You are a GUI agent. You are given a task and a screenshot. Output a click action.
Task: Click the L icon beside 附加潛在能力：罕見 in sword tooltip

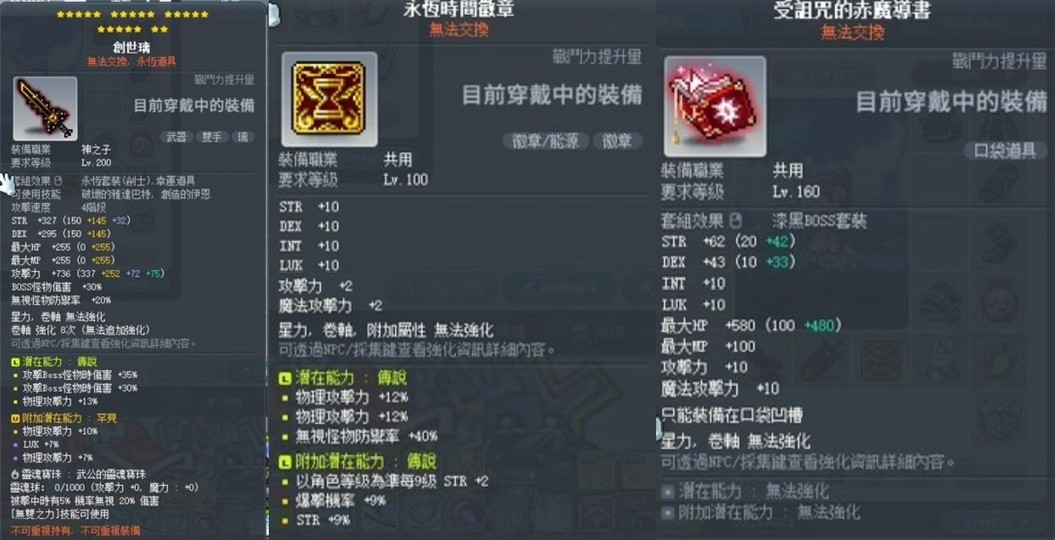coord(15,418)
